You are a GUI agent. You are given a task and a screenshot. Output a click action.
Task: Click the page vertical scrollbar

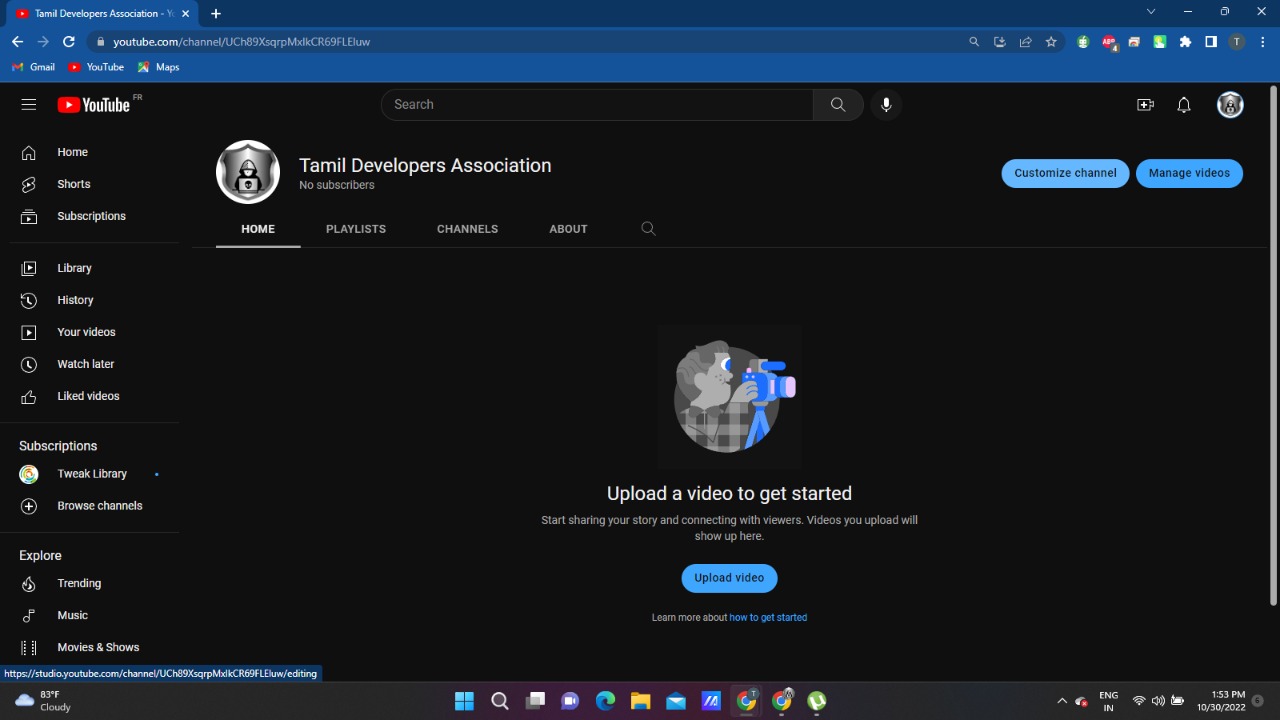(x=1273, y=345)
